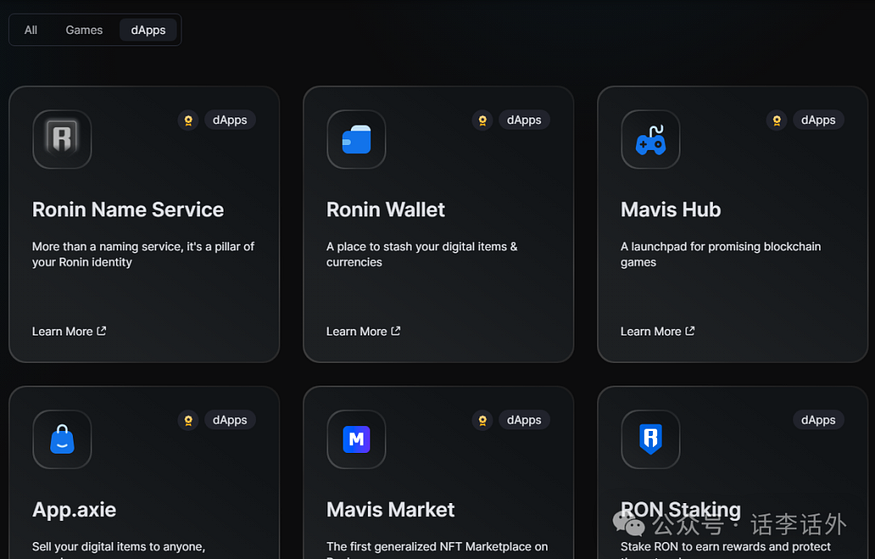This screenshot has height=559, width=875.
Task: Click the award badge on Ronin Wallet card
Action: (x=482, y=120)
